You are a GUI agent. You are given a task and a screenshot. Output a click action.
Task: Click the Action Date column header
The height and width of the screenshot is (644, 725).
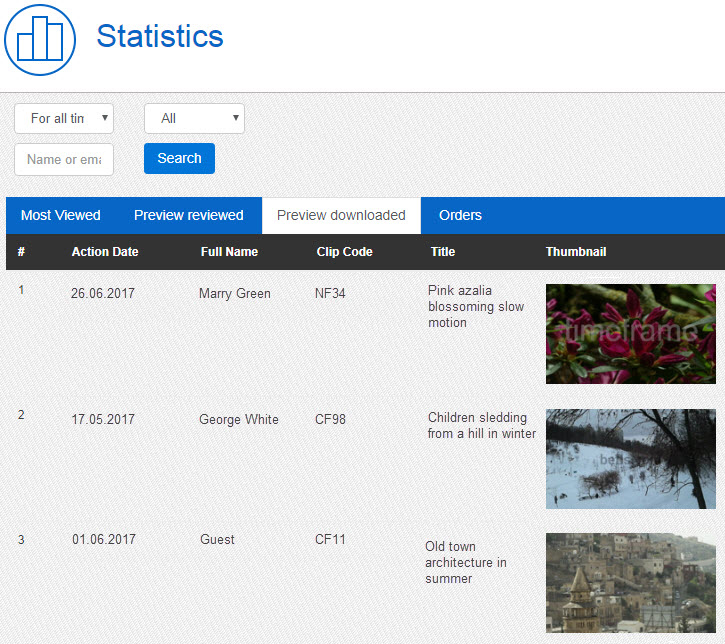pos(105,252)
